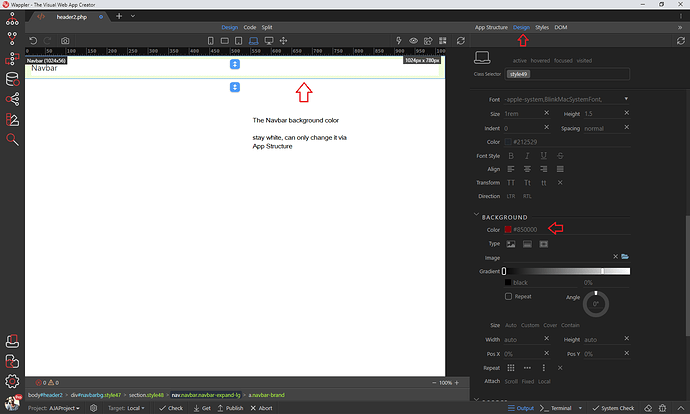This screenshot has height=414, width=690.
Task: Open the share connections icon in sidebar
Action: pos(12,99)
